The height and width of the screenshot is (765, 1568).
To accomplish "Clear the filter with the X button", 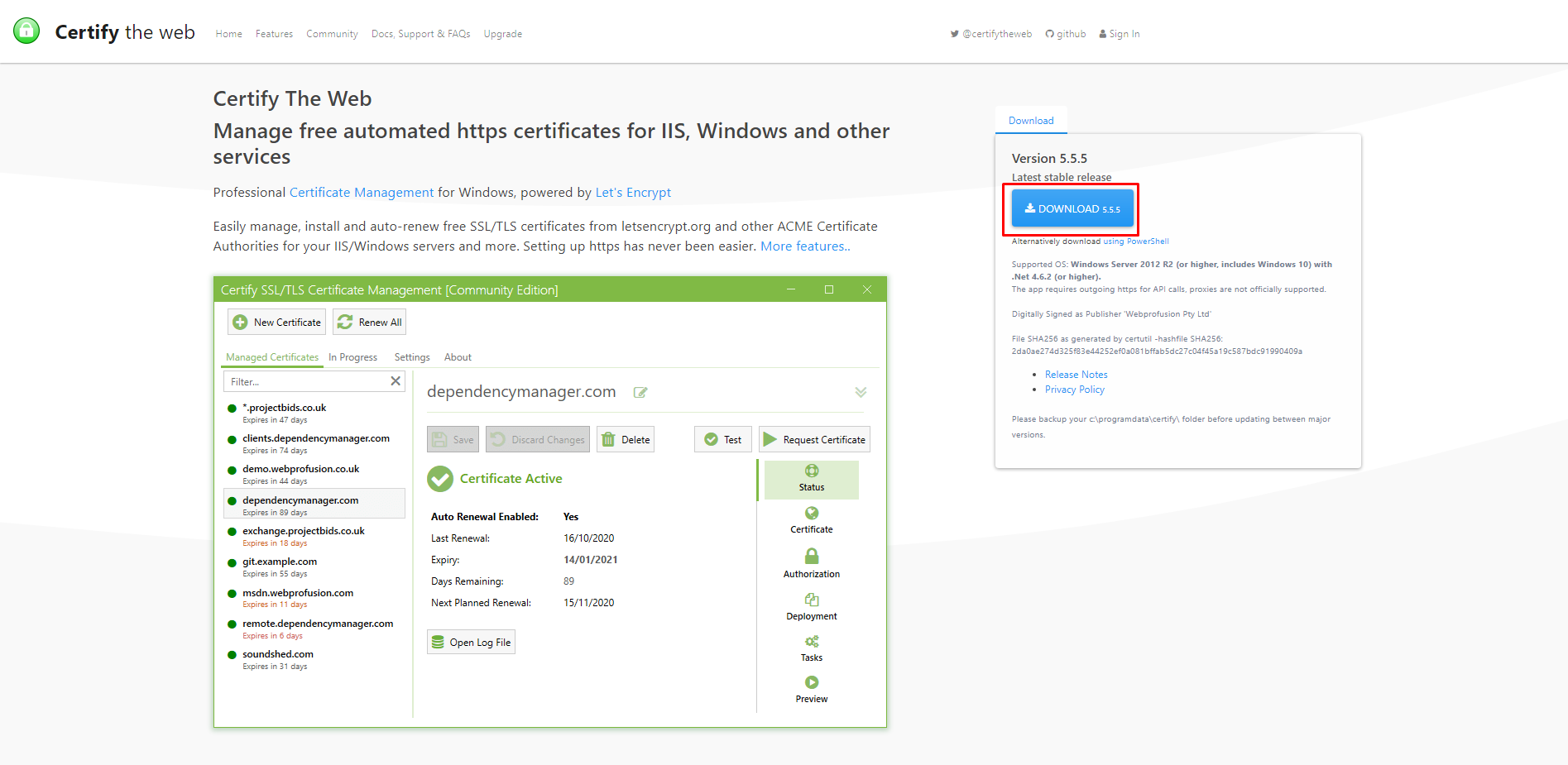I will [396, 381].
